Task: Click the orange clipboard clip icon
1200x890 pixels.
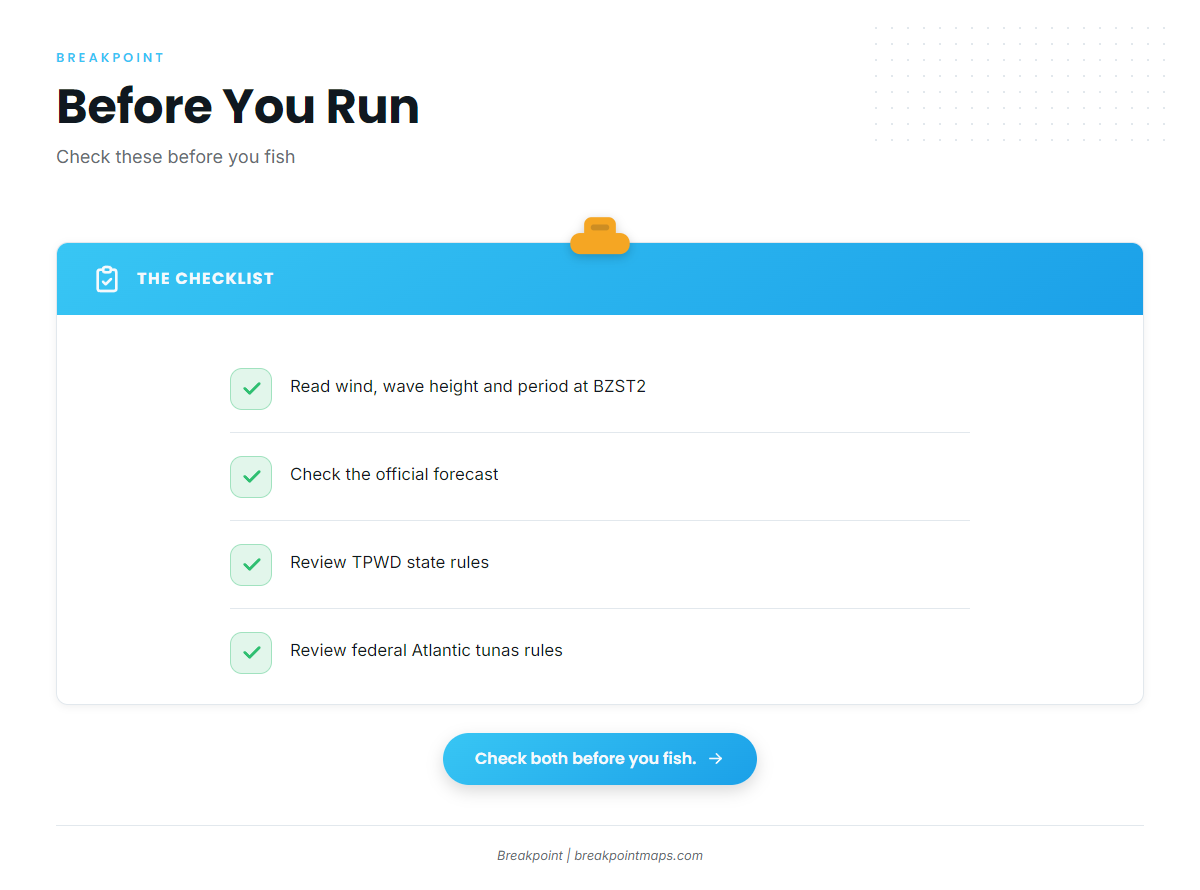Action: pyautogui.click(x=600, y=236)
